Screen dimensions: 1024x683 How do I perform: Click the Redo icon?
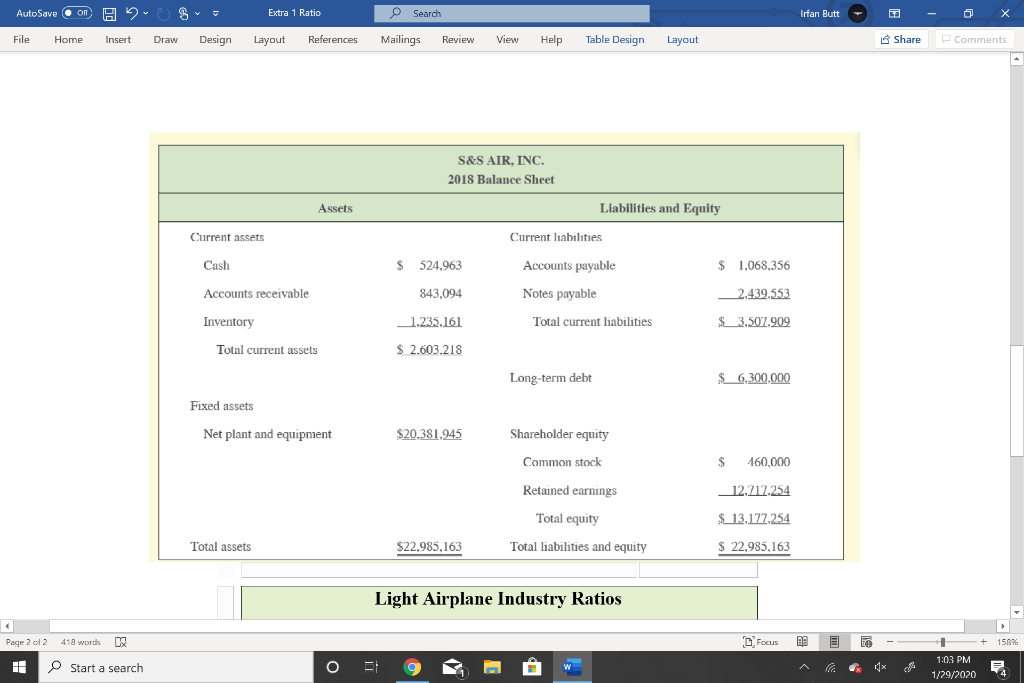point(161,12)
